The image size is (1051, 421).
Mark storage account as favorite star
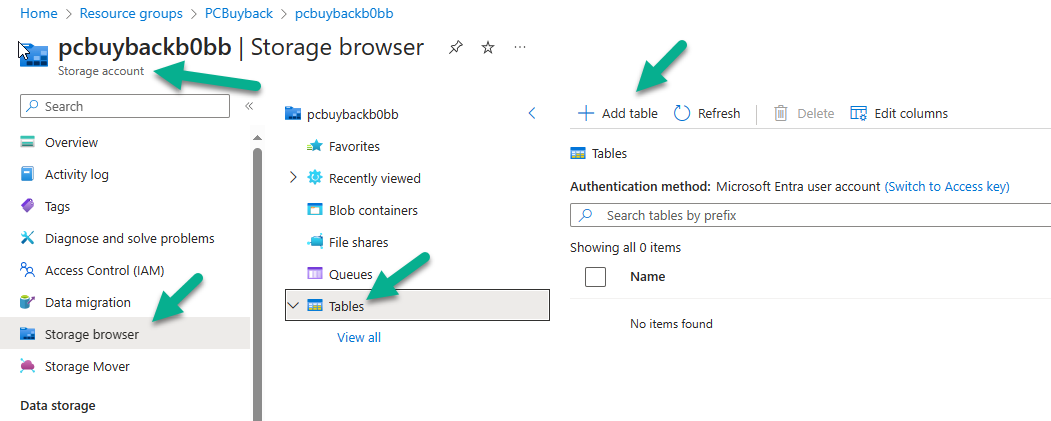point(488,48)
